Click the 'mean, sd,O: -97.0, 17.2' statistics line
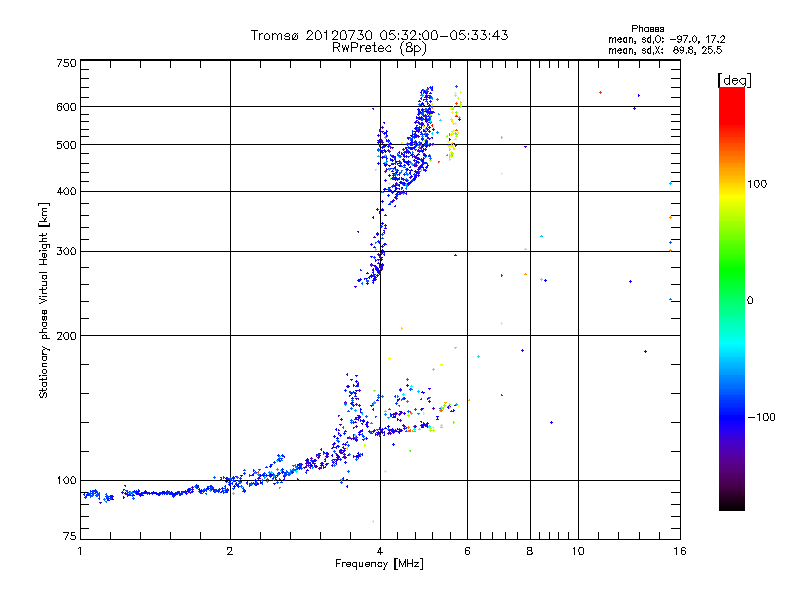This screenshot has width=800, height=600. 666,39
